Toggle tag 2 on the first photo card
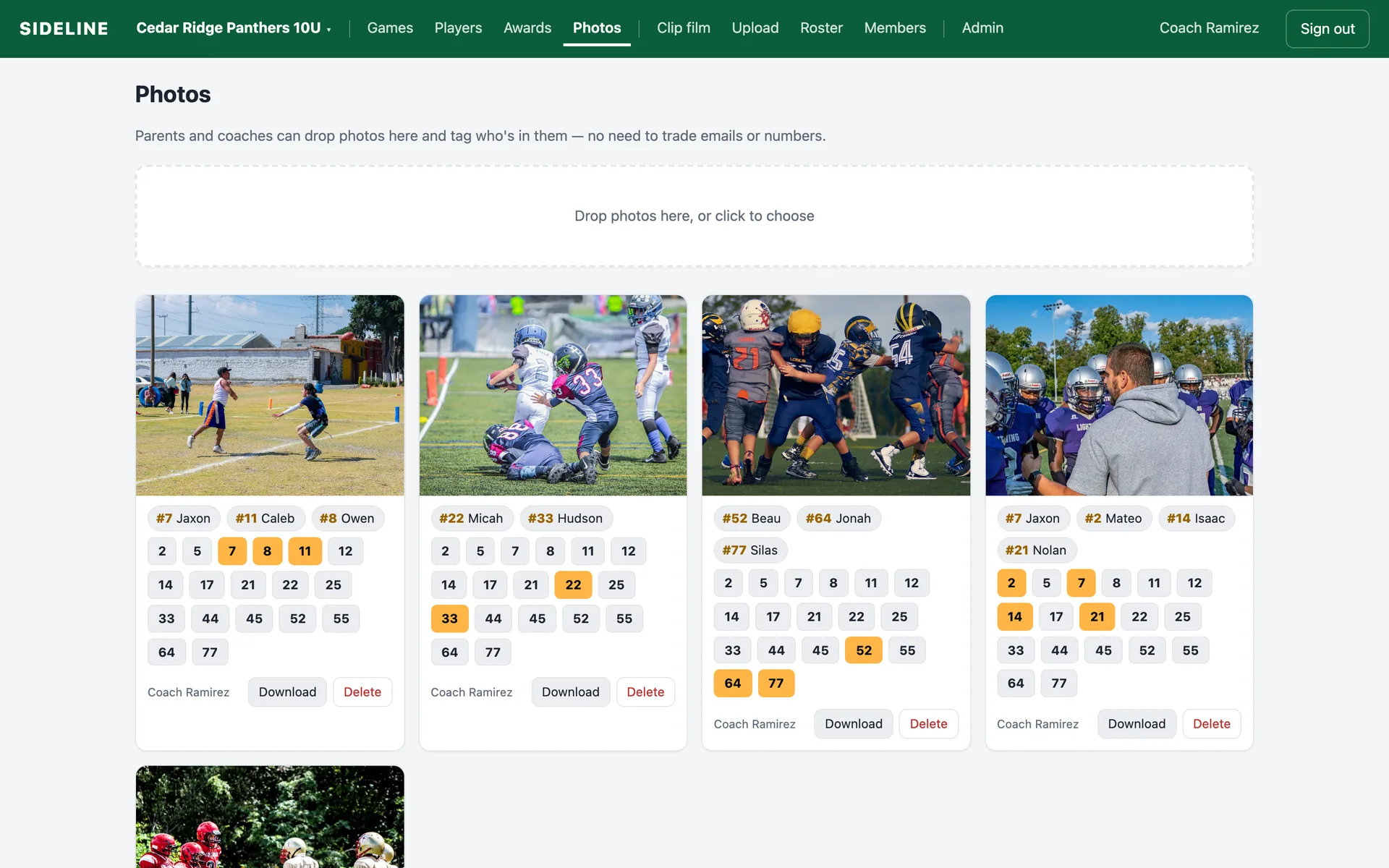Image resolution: width=1389 pixels, height=868 pixels. pos(162,551)
